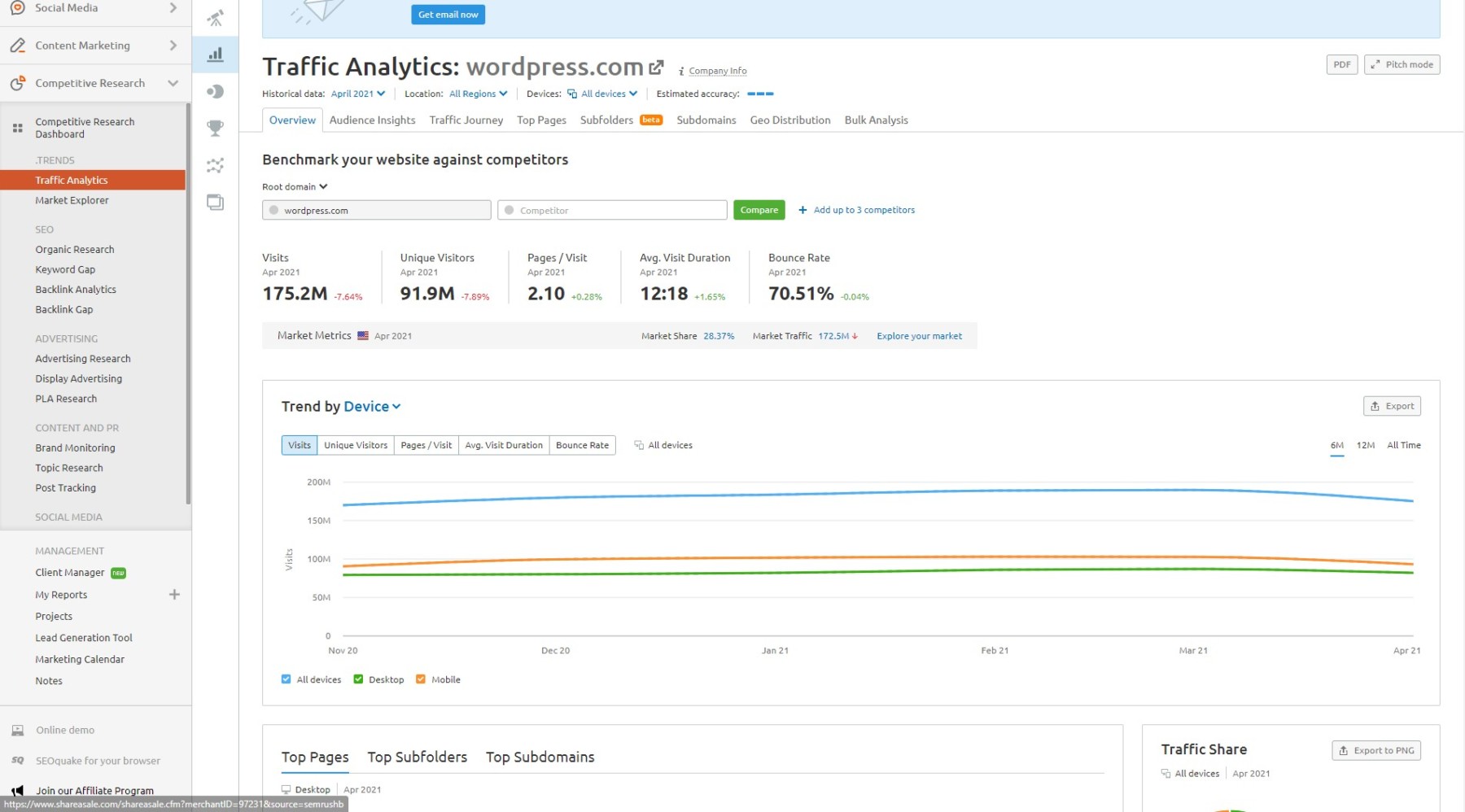Open the Root domain dropdown

coord(295,186)
